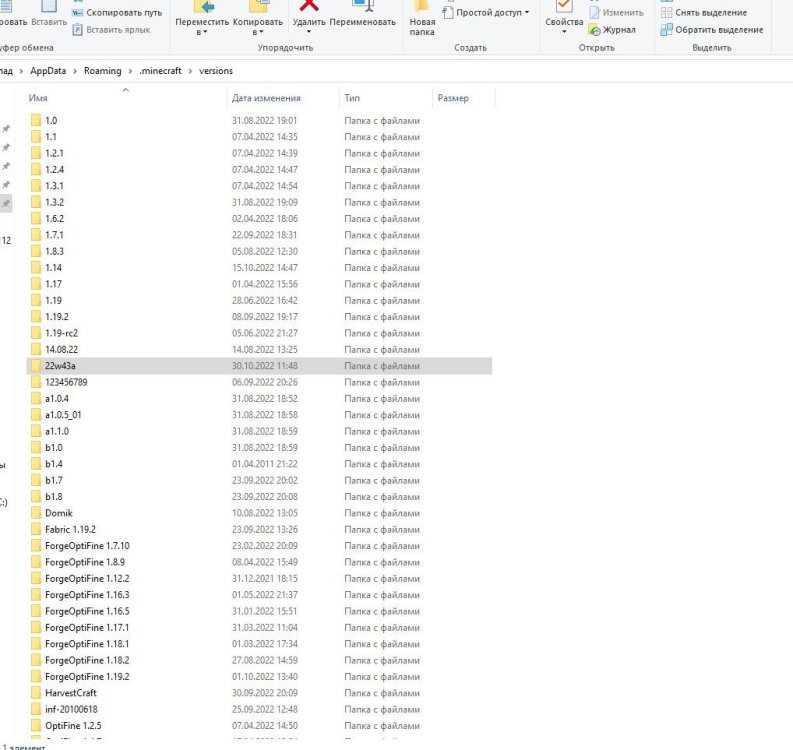This screenshot has width=793, height=750.
Task: Expand the chevron after Roaming breadcrumb
Action: pyautogui.click(x=130, y=71)
